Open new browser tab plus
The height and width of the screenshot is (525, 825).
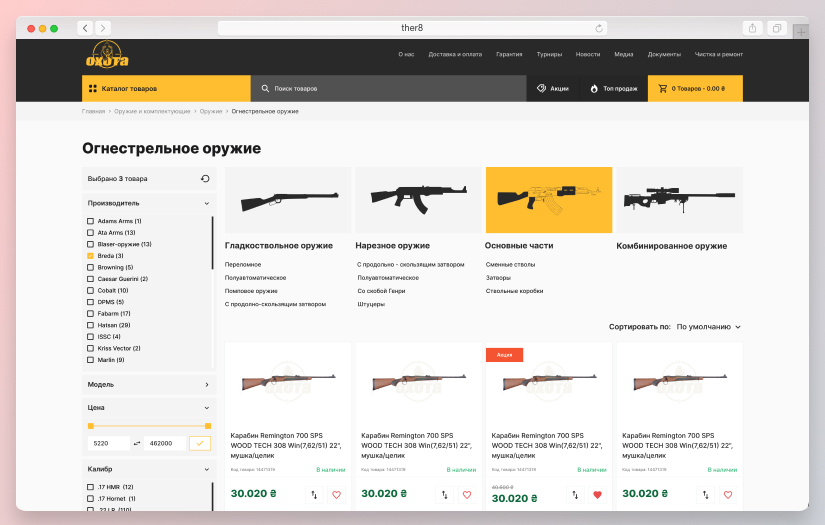point(801,32)
